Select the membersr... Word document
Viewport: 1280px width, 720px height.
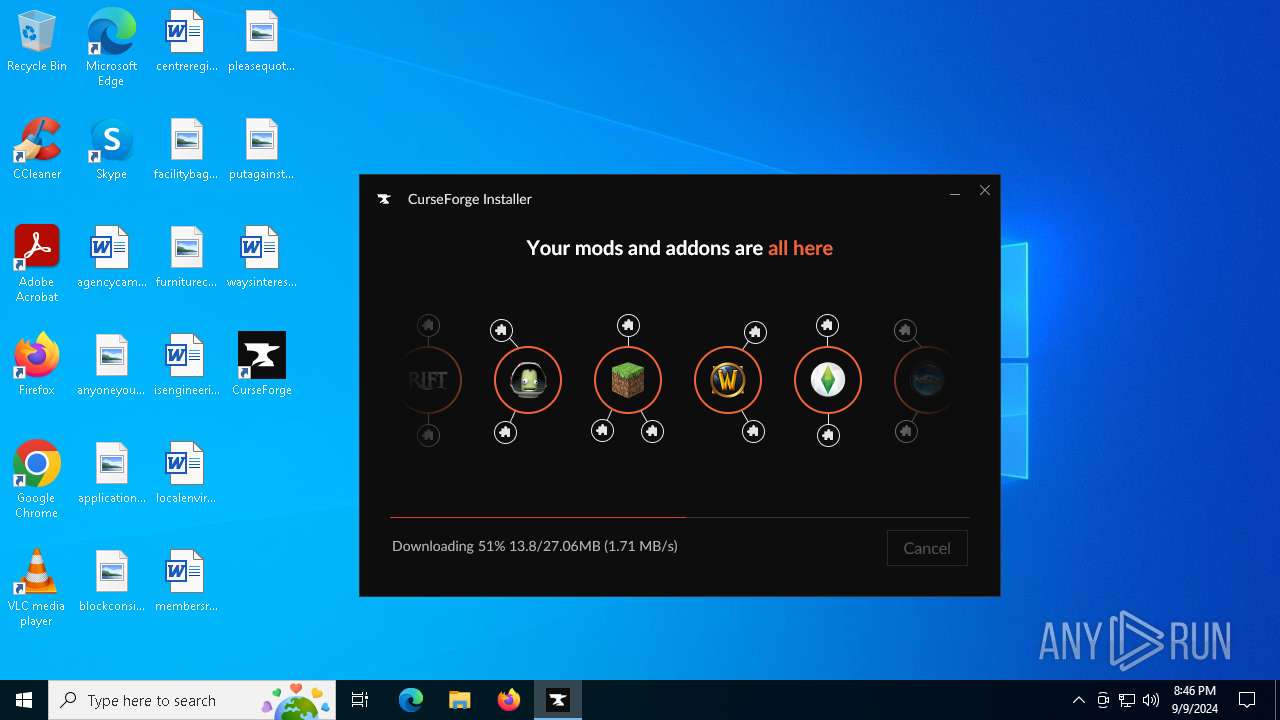pos(186,580)
